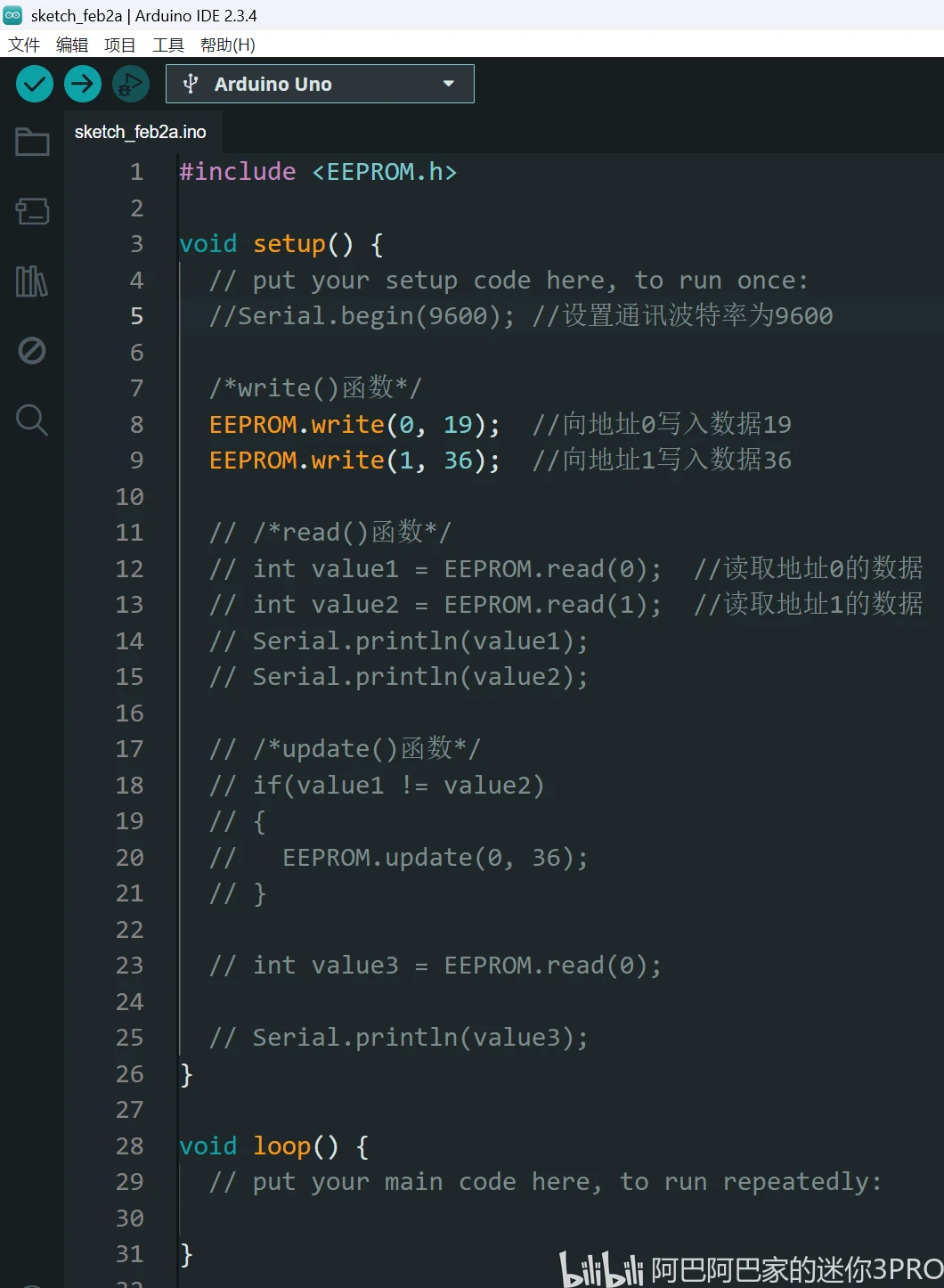
Task: Open the Sketchbook folder sidebar icon
Action: pyautogui.click(x=32, y=142)
